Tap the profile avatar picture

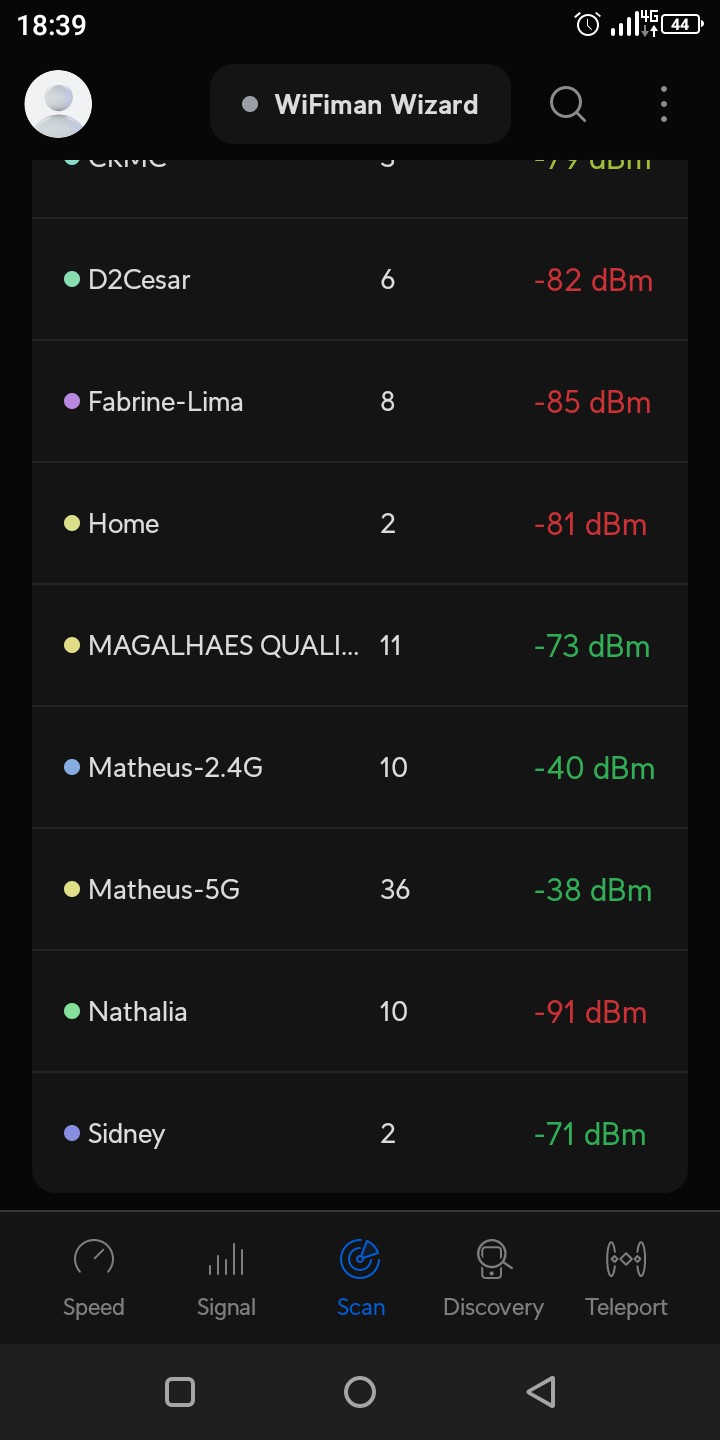click(58, 104)
